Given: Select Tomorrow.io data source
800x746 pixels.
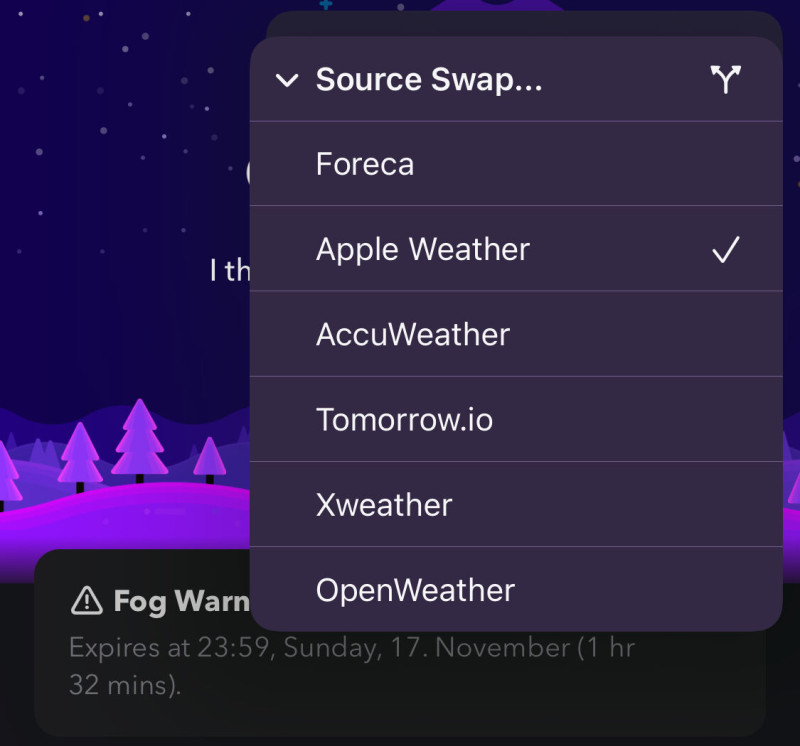Looking at the screenshot, I should tap(516, 419).
